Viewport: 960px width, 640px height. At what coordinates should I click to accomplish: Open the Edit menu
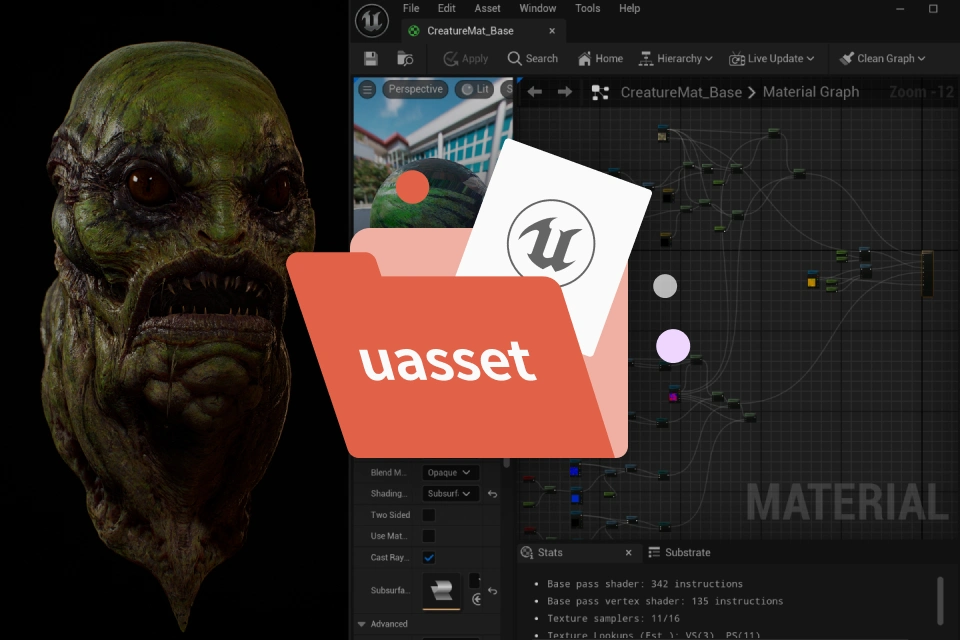[446, 8]
